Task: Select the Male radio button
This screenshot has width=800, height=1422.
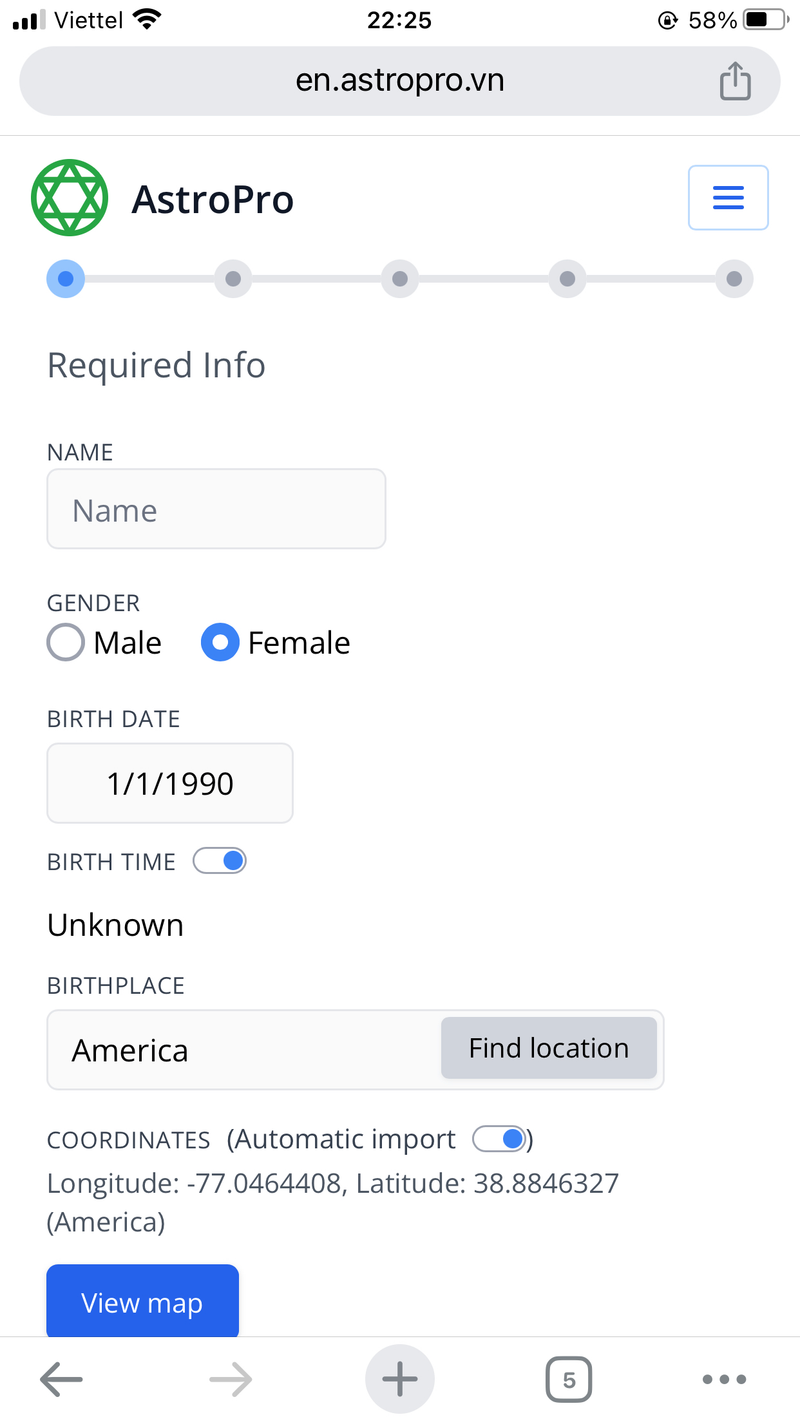Action: [65, 642]
